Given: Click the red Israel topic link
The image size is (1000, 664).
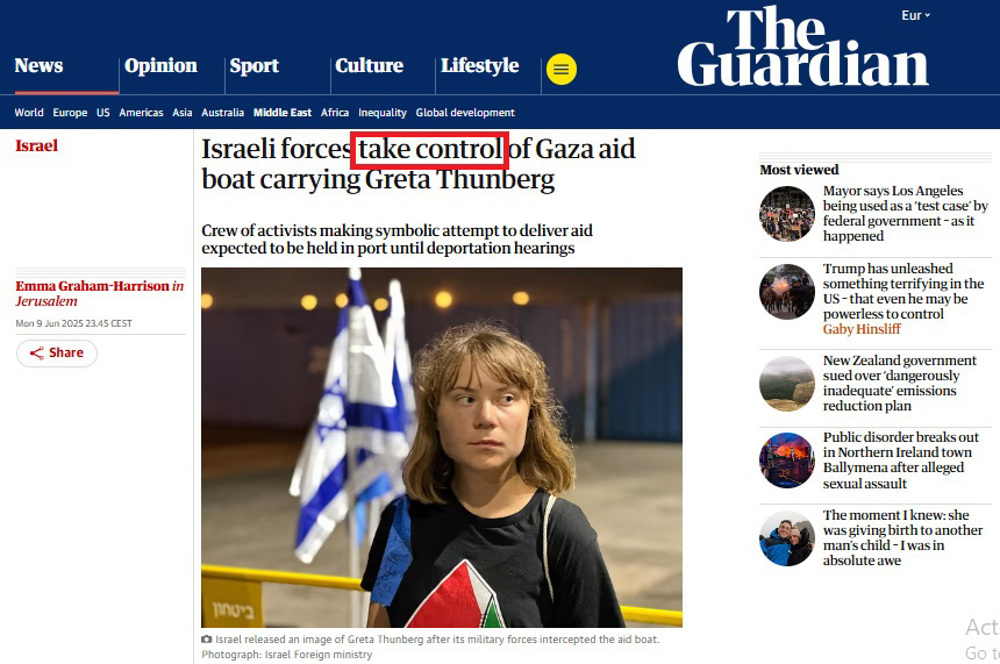Looking at the screenshot, I should pyautogui.click(x=36, y=145).
